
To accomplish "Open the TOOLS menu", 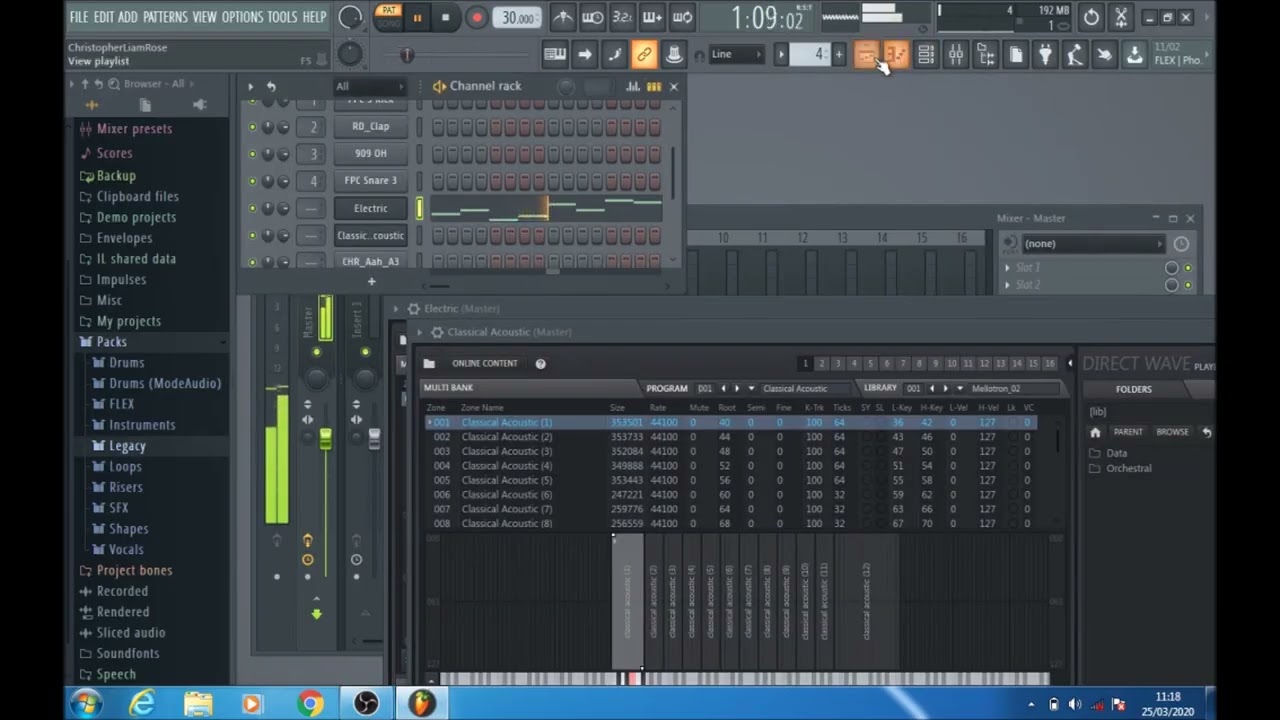I will [x=282, y=17].
